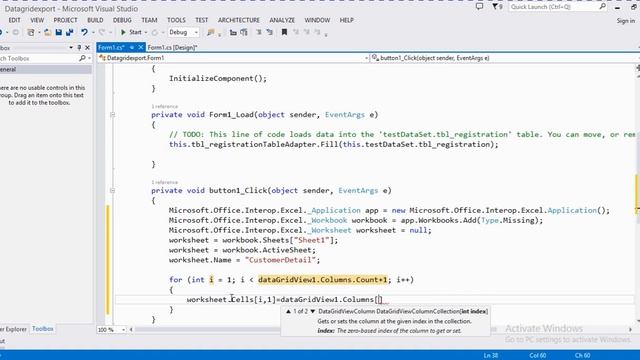Image resolution: width=640 pixels, height=360 pixels.
Task: Open the notifications flag icon
Action: (497, 7)
